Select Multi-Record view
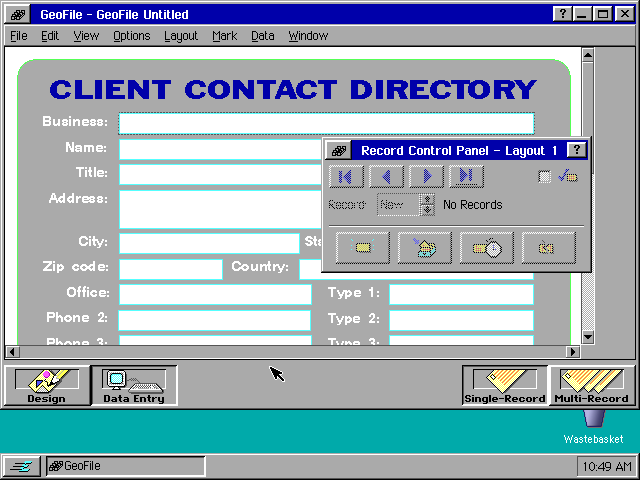Image resolution: width=640 pixels, height=480 pixels. pyautogui.click(x=592, y=386)
